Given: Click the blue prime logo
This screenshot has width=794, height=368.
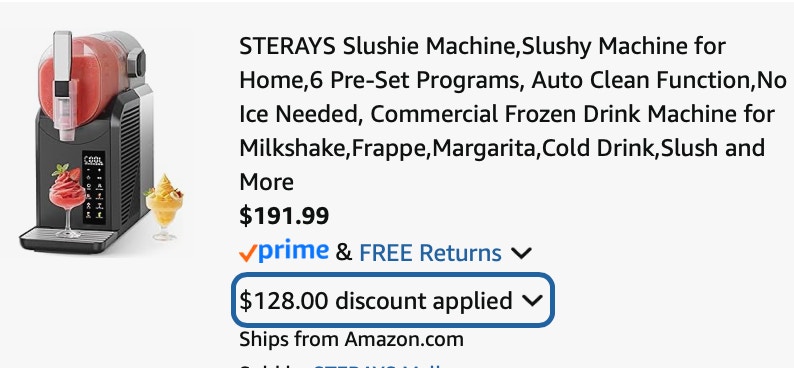Looking at the screenshot, I should pyautogui.click(x=293, y=251).
